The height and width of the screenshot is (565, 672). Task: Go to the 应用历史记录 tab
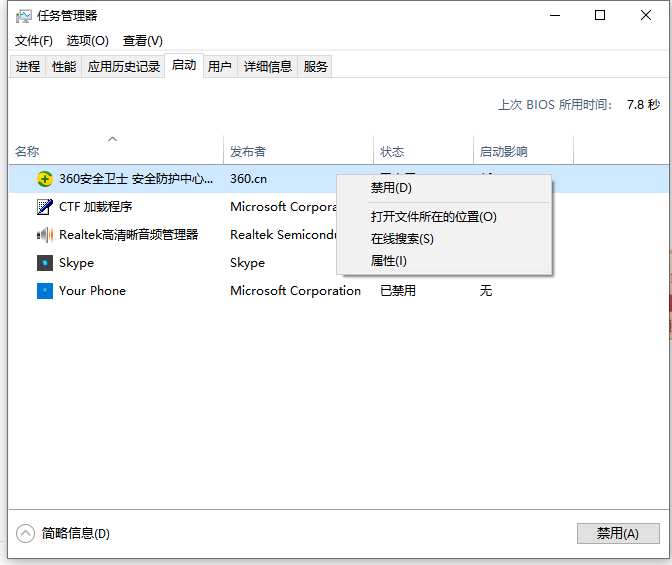(124, 67)
